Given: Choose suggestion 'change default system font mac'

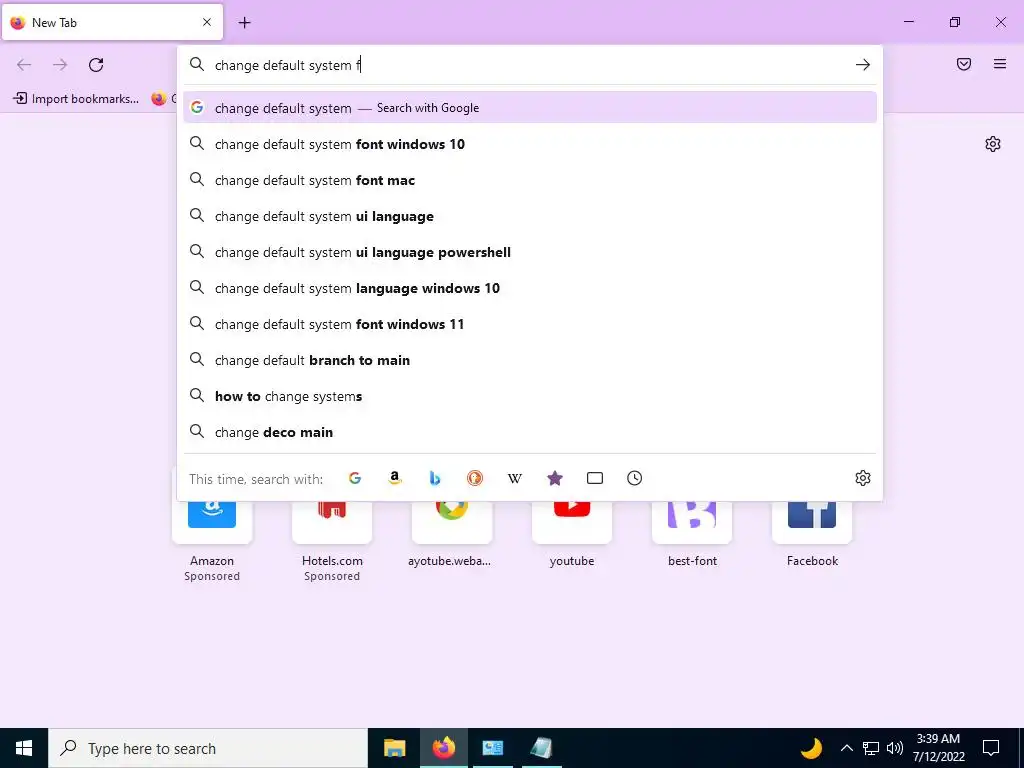Looking at the screenshot, I should click(x=530, y=180).
